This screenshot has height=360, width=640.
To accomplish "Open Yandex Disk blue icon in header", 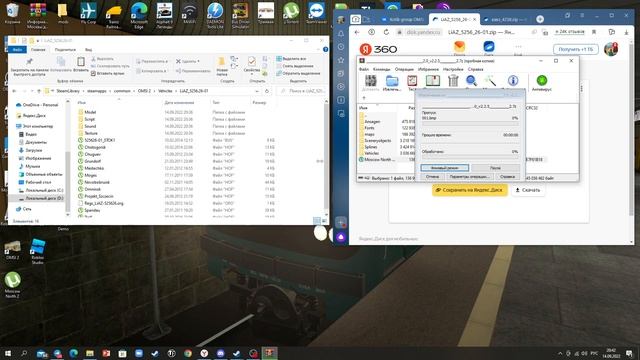I will (x=489, y=47).
